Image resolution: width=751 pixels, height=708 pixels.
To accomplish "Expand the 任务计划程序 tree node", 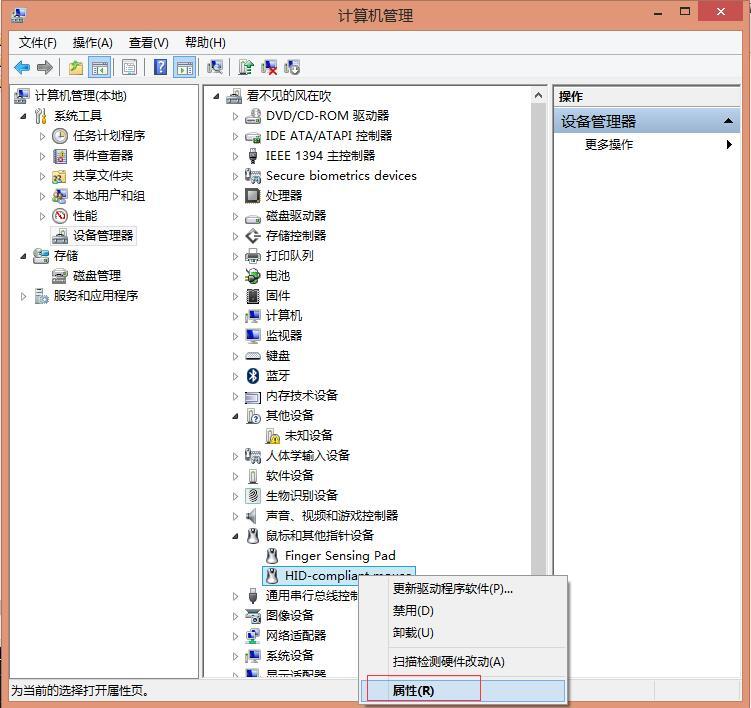I will [43, 136].
